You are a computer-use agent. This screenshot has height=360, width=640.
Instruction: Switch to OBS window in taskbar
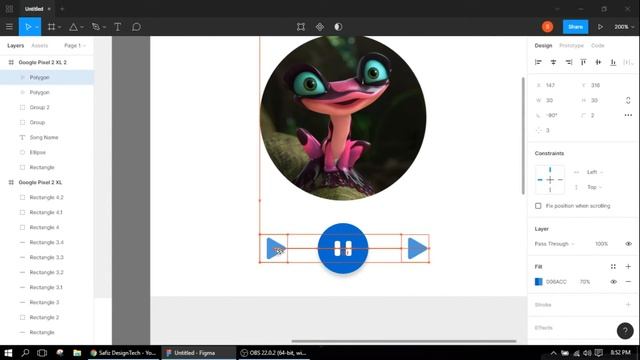274,353
